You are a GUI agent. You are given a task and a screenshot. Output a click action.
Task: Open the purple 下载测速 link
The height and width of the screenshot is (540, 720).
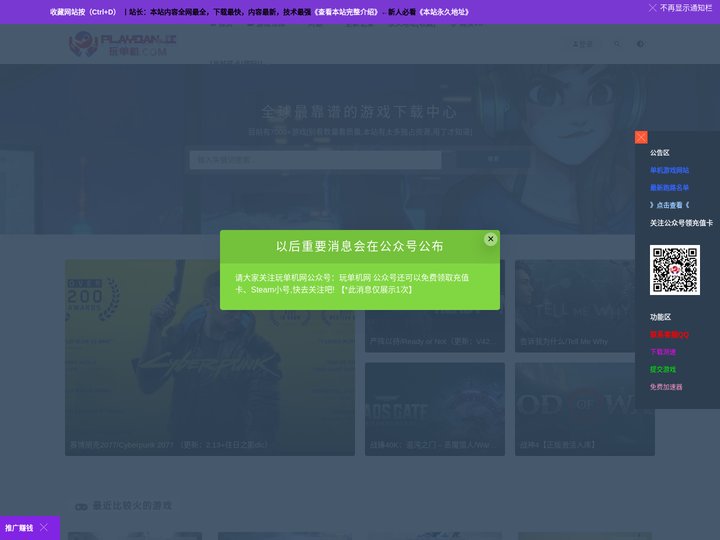[663, 352]
